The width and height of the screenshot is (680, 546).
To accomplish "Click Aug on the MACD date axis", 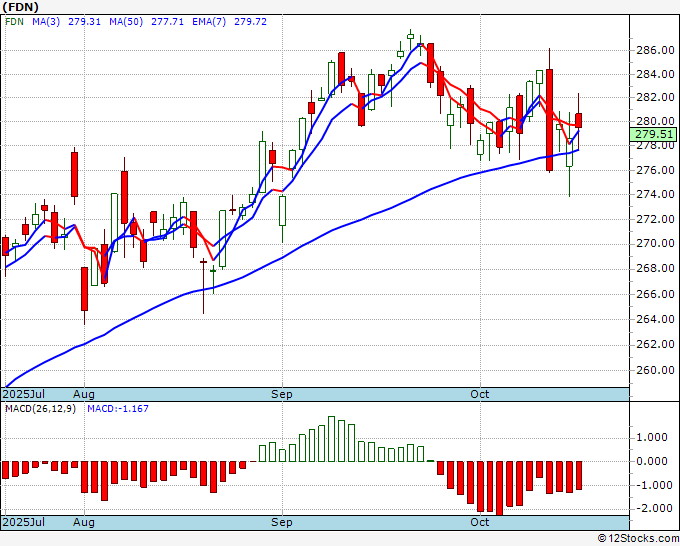I will pyautogui.click(x=84, y=522).
